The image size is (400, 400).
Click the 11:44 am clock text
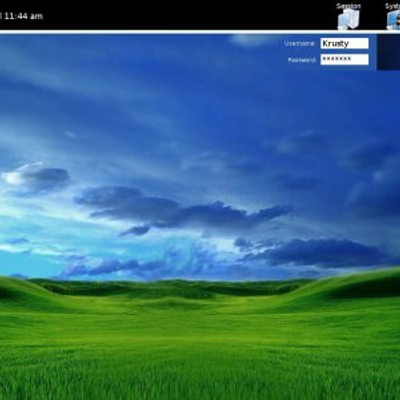click(23, 16)
